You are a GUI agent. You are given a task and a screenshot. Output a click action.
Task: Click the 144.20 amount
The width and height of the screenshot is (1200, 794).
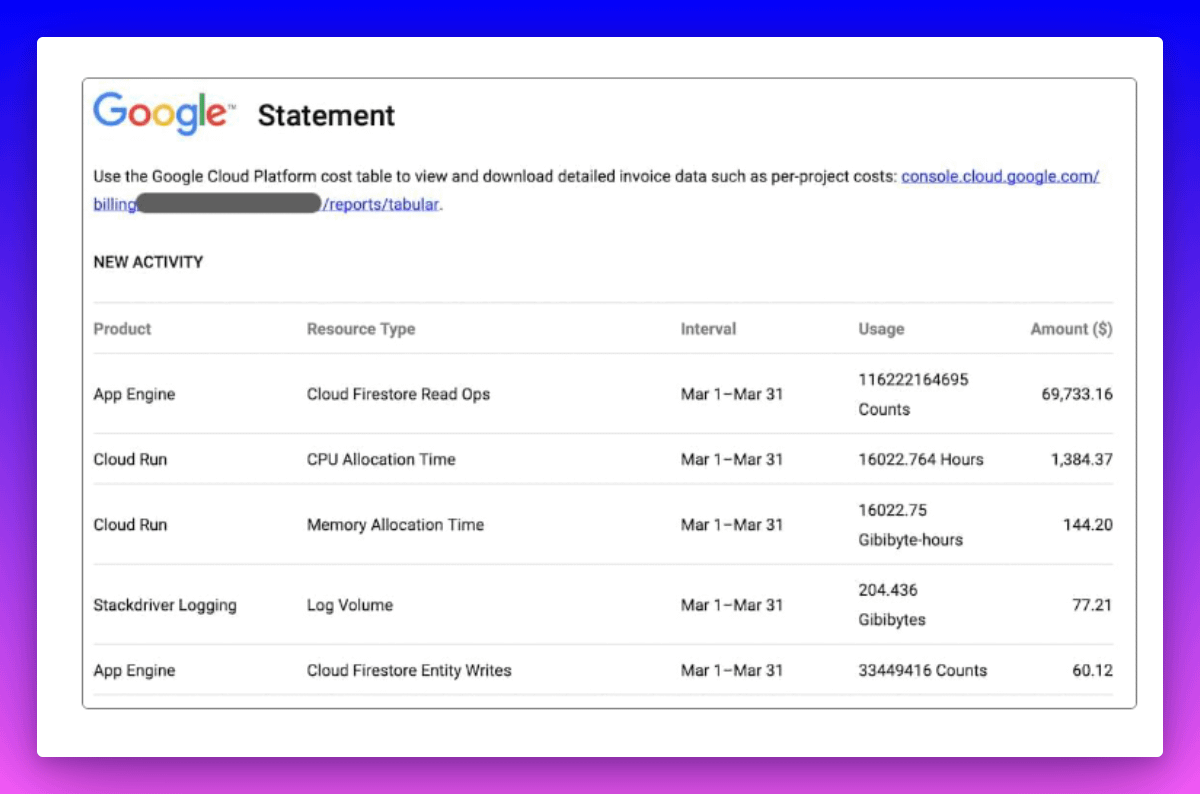tap(1088, 525)
